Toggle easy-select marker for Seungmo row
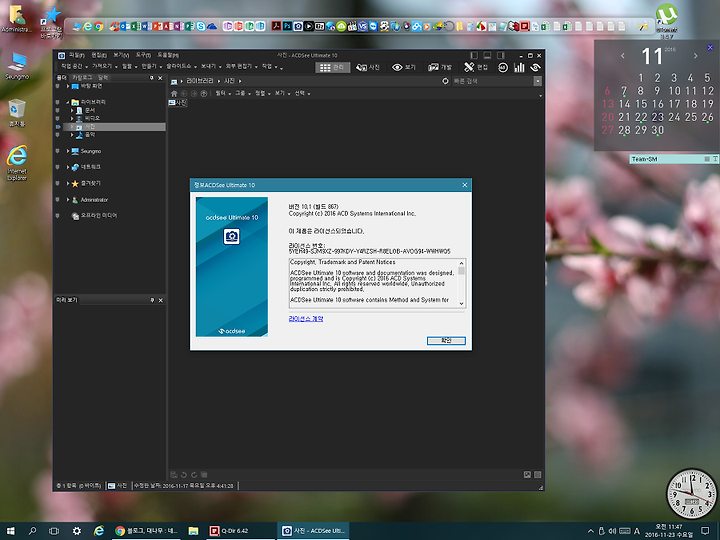Viewport: 720px width, 540px height. (57, 151)
